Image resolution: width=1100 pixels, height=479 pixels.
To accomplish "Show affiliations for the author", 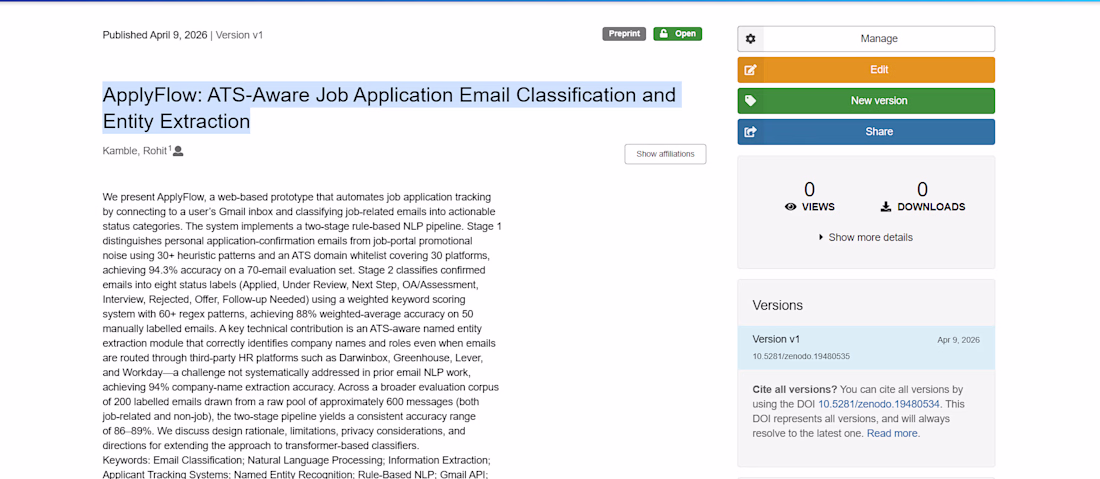I will (665, 154).
